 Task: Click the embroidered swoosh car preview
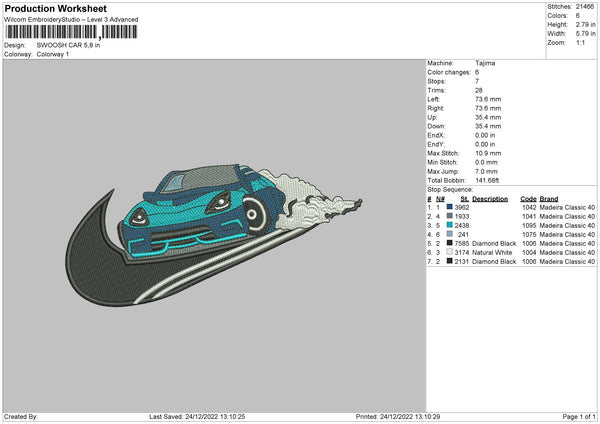tap(214, 235)
